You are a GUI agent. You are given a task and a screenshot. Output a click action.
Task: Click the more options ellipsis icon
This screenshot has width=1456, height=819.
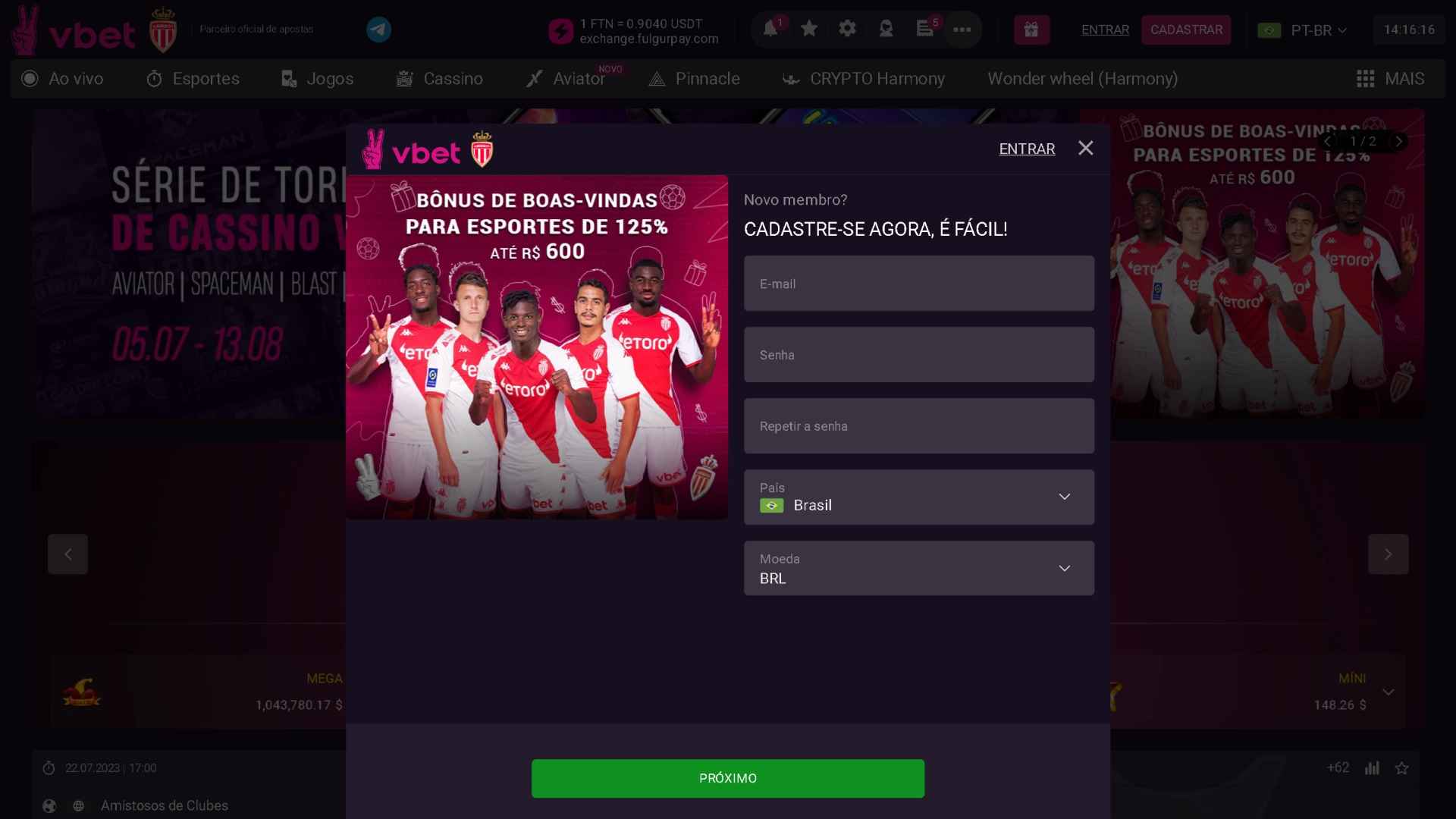click(961, 29)
